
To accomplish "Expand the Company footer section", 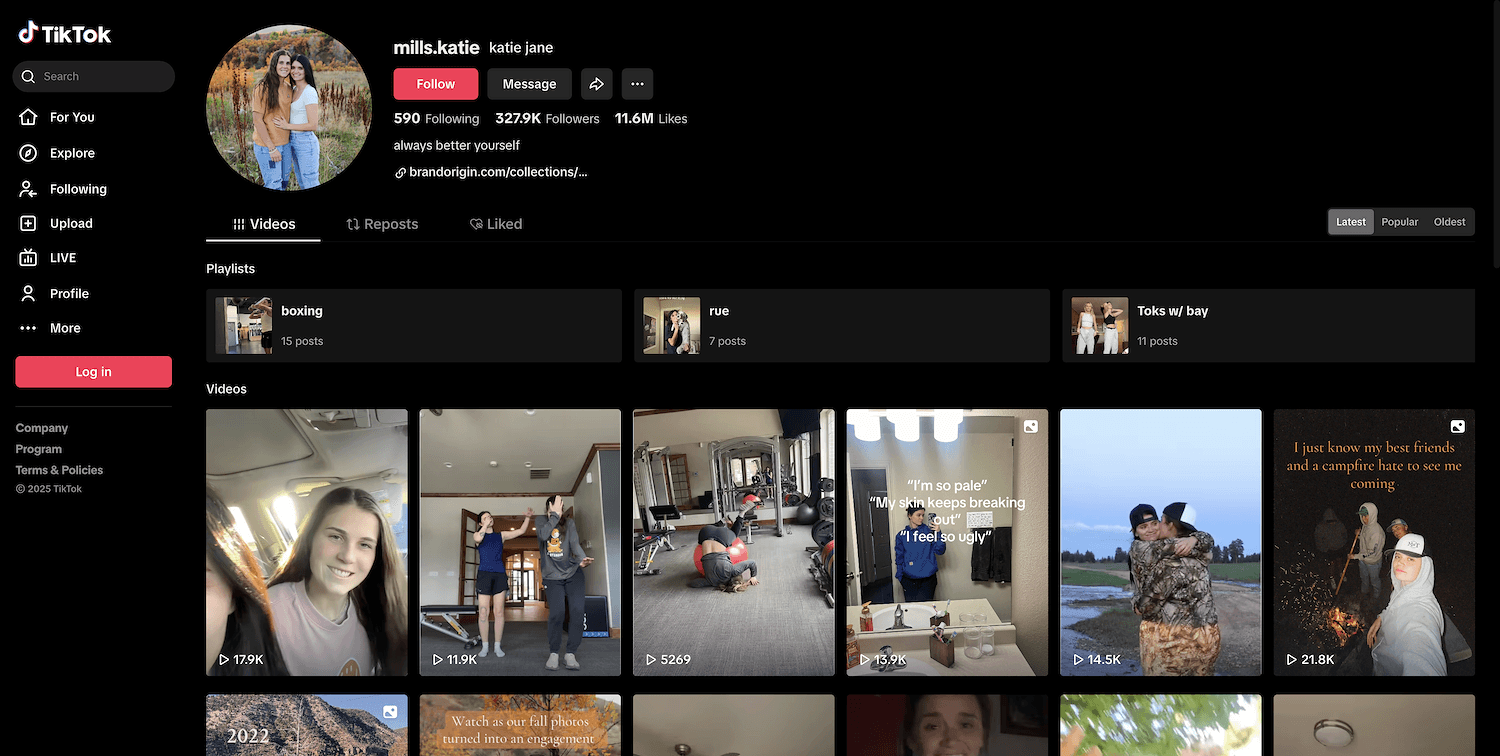I will pos(42,428).
